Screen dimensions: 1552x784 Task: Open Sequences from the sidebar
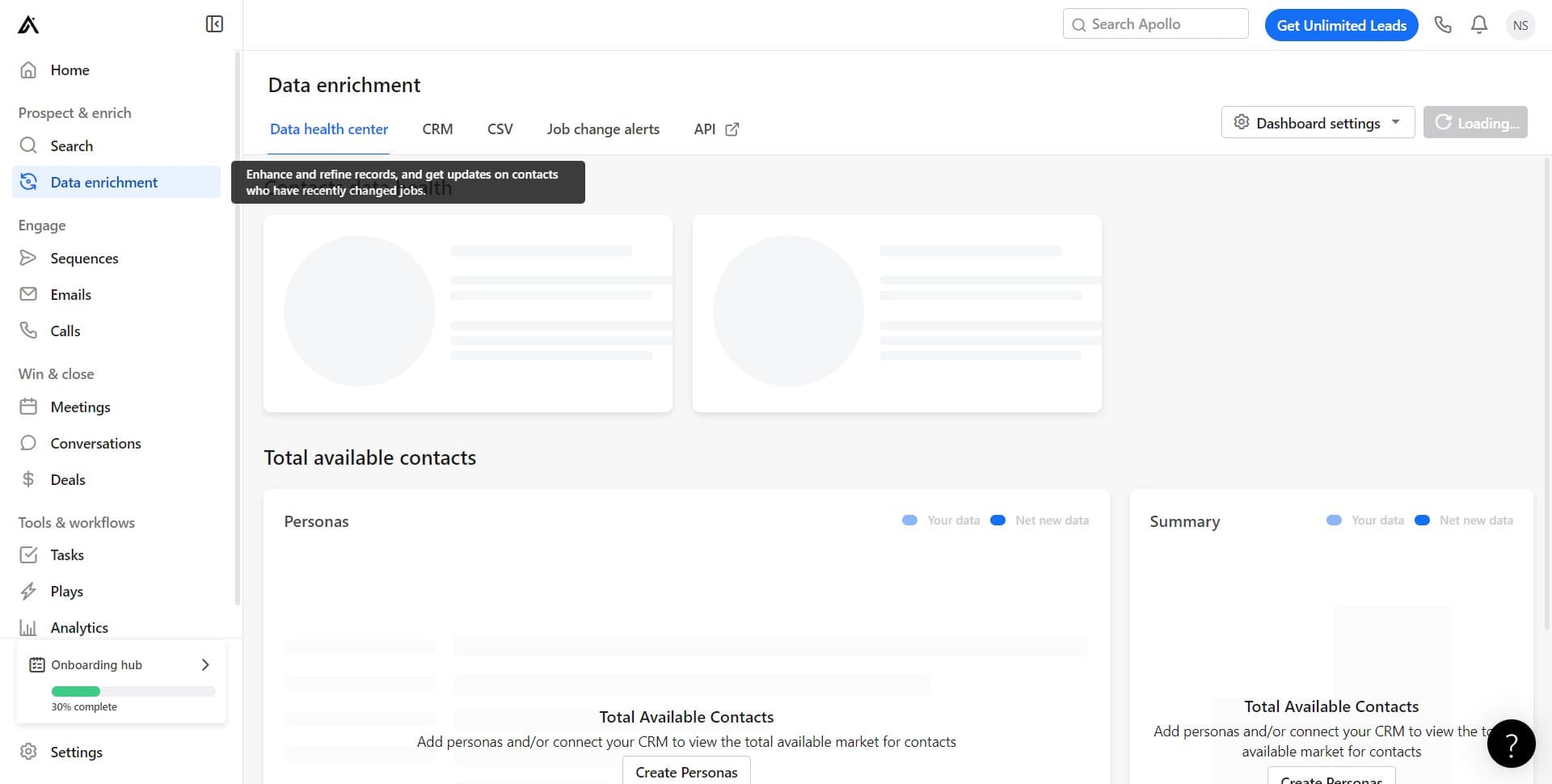coord(84,258)
